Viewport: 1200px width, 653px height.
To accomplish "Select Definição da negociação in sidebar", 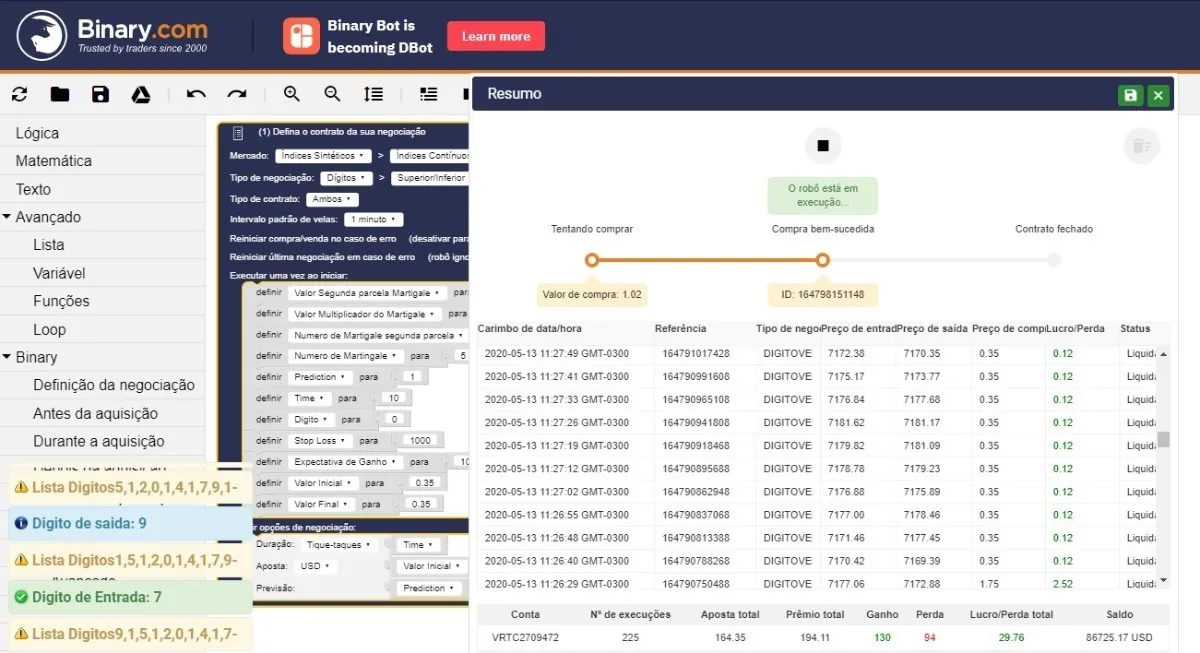I will [x=113, y=385].
